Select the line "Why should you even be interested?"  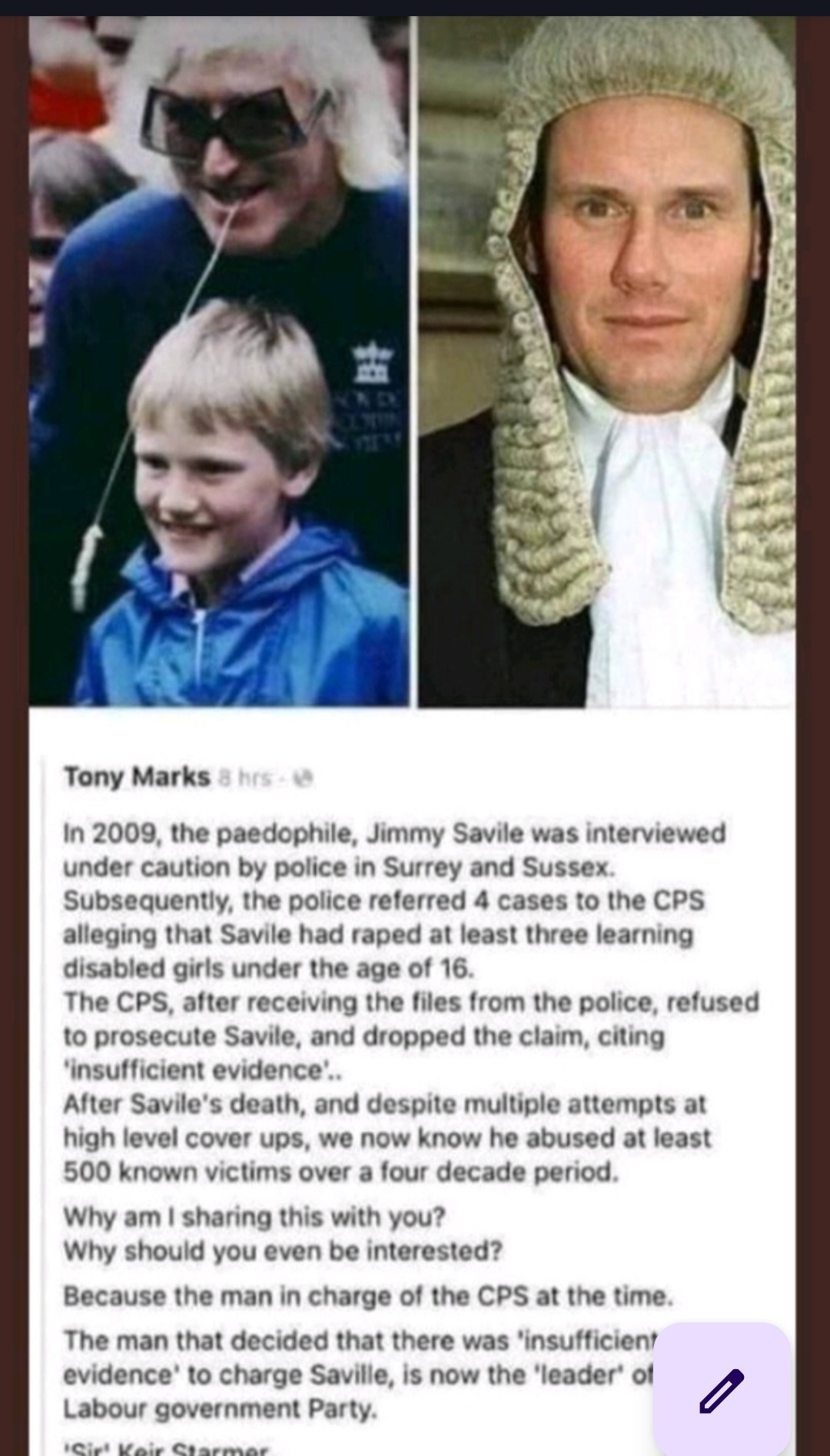pyautogui.click(x=283, y=1251)
